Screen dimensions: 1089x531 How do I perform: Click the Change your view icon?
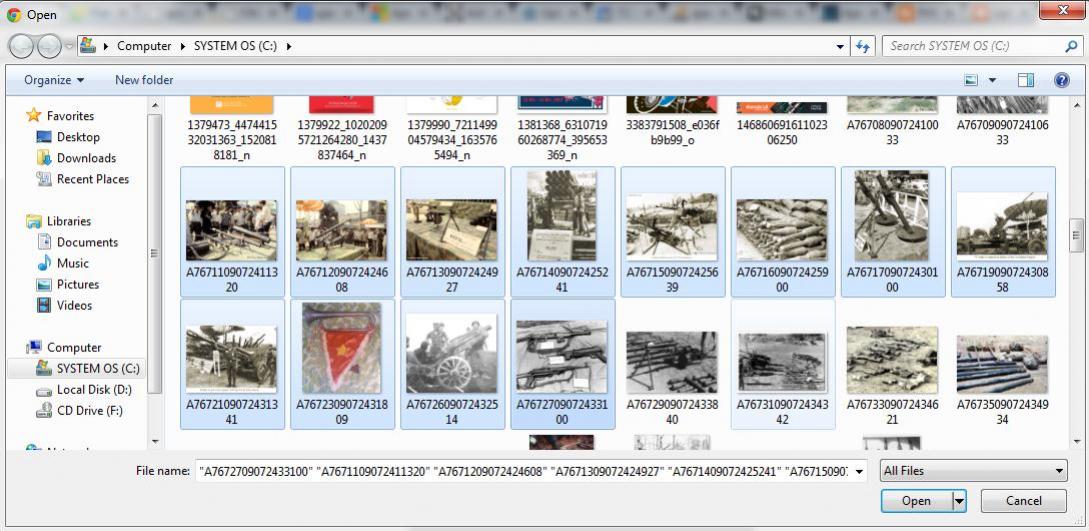click(971, 81)
